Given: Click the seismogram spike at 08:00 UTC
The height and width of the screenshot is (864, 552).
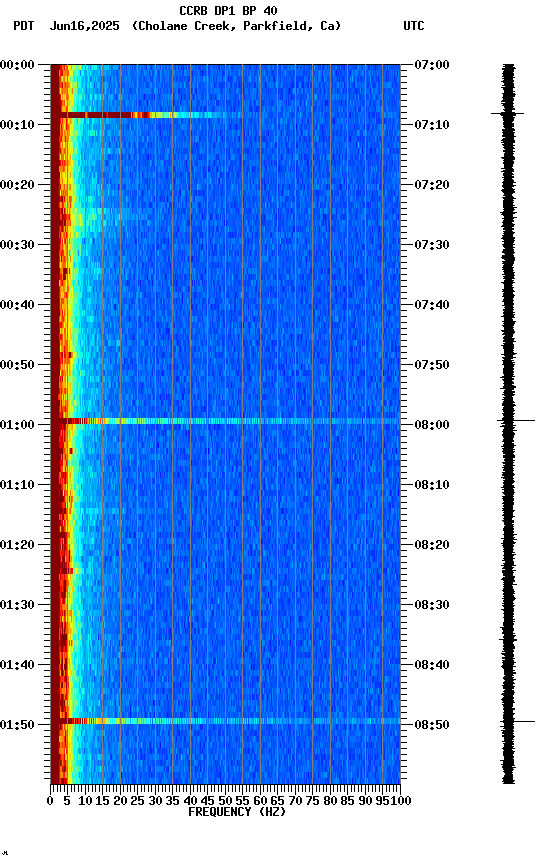Looking at the screenshot, I should [516, 420].
